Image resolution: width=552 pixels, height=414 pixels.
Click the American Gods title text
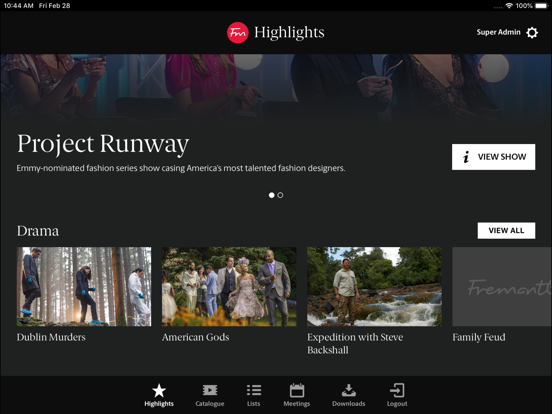tap(196, 337)
